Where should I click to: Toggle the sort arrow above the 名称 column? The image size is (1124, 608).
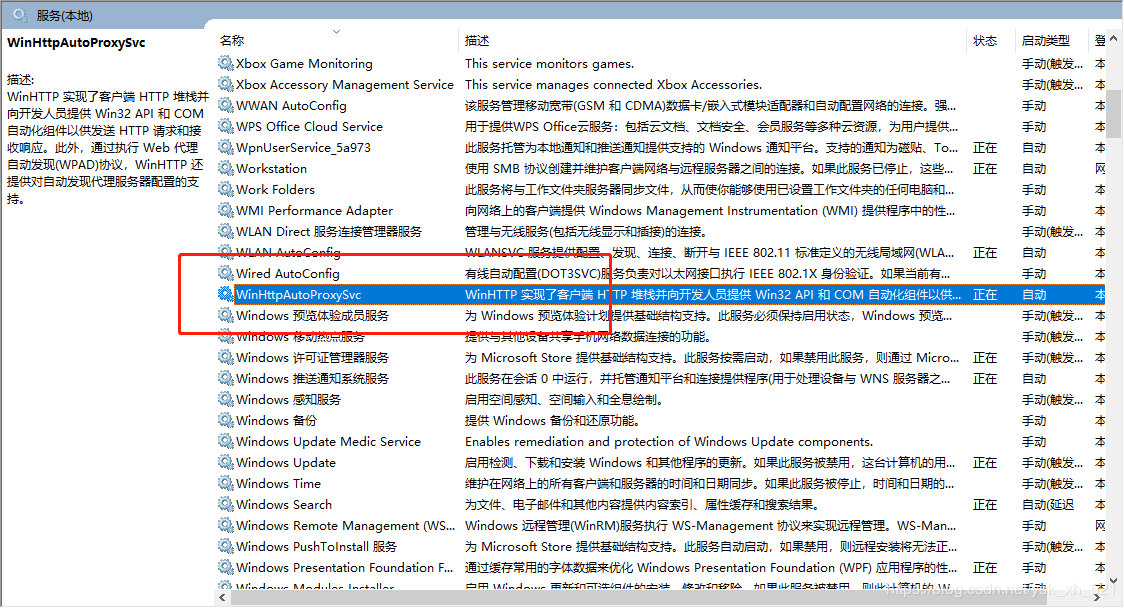pos(337,29)
